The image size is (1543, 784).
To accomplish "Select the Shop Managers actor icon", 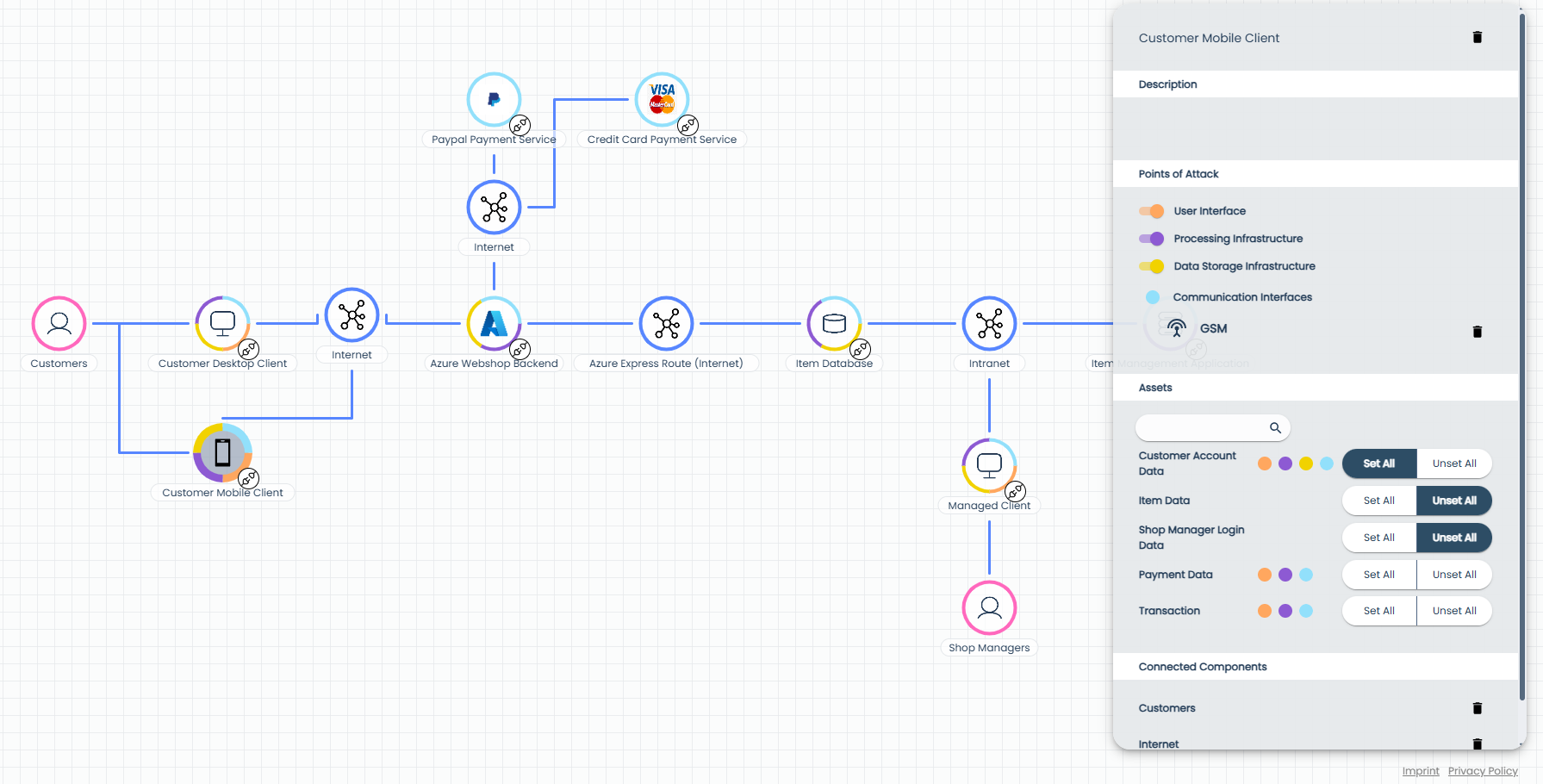I will [989, 608].
